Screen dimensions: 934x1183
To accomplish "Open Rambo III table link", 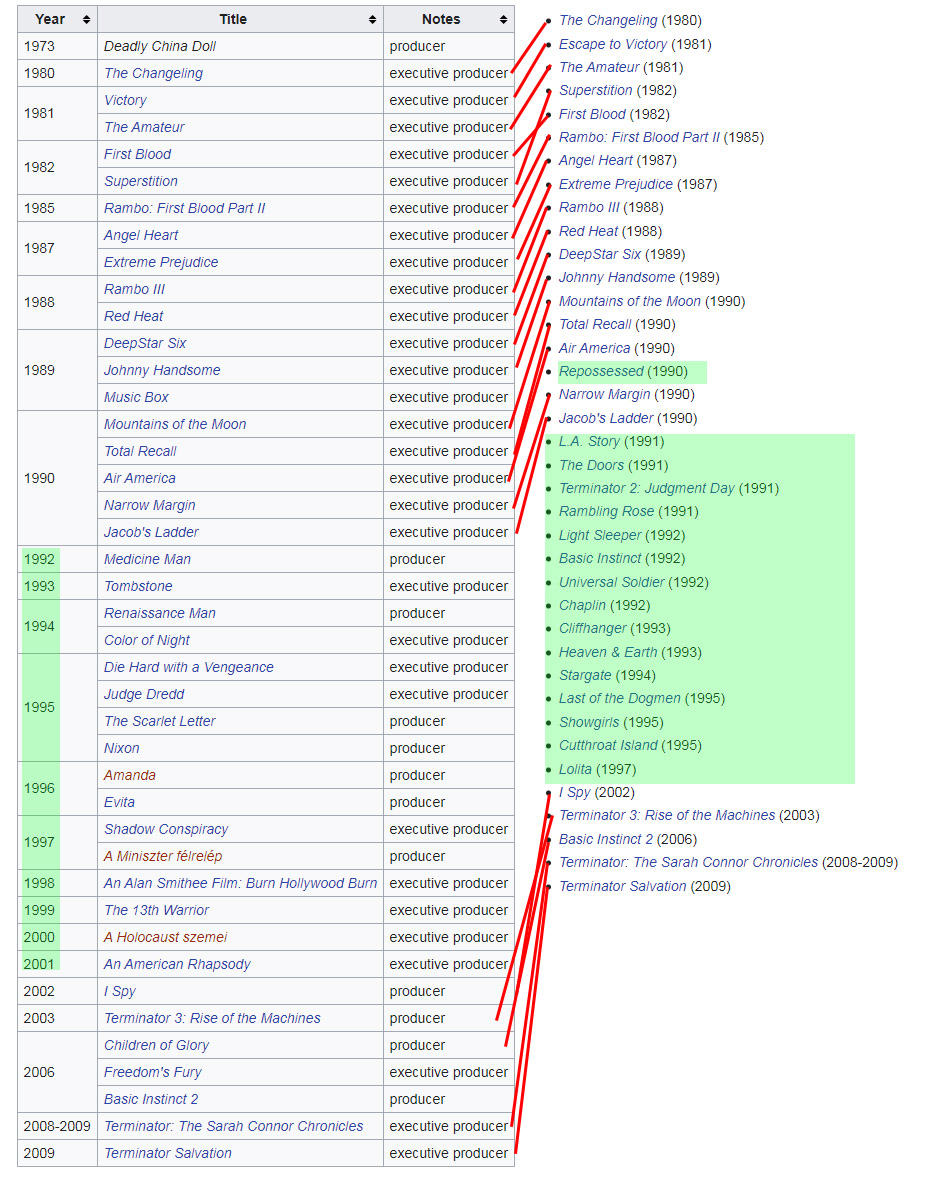I will pyautogui.click(x=134, y=289).
